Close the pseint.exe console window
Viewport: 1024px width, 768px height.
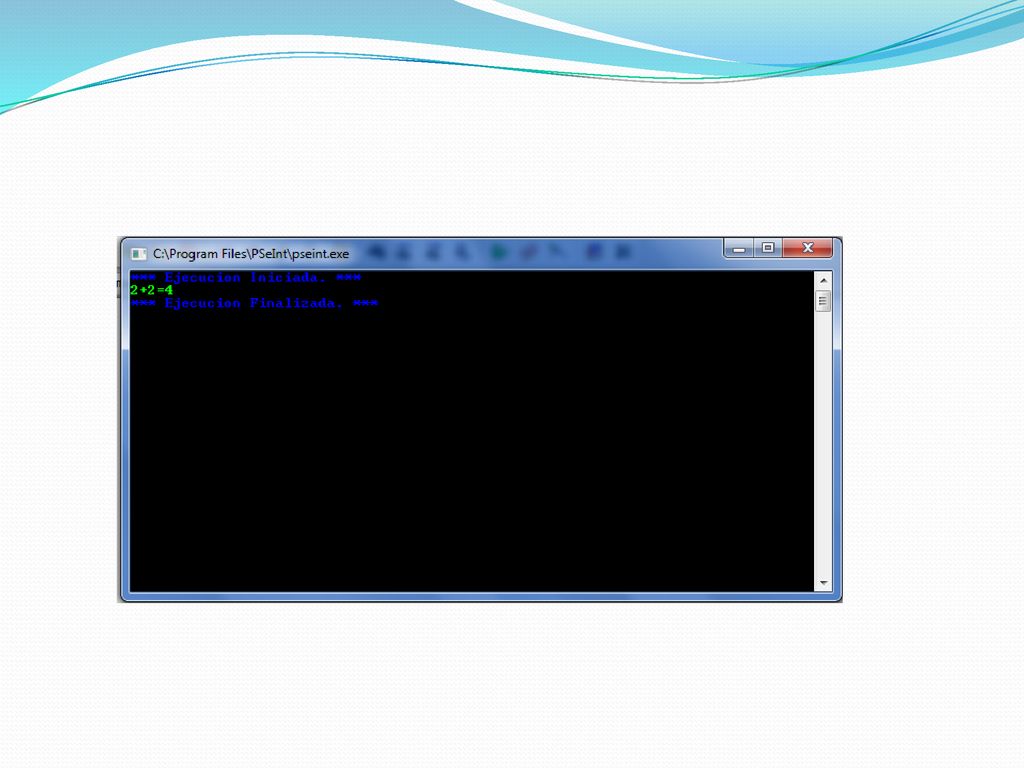(808, 248)
